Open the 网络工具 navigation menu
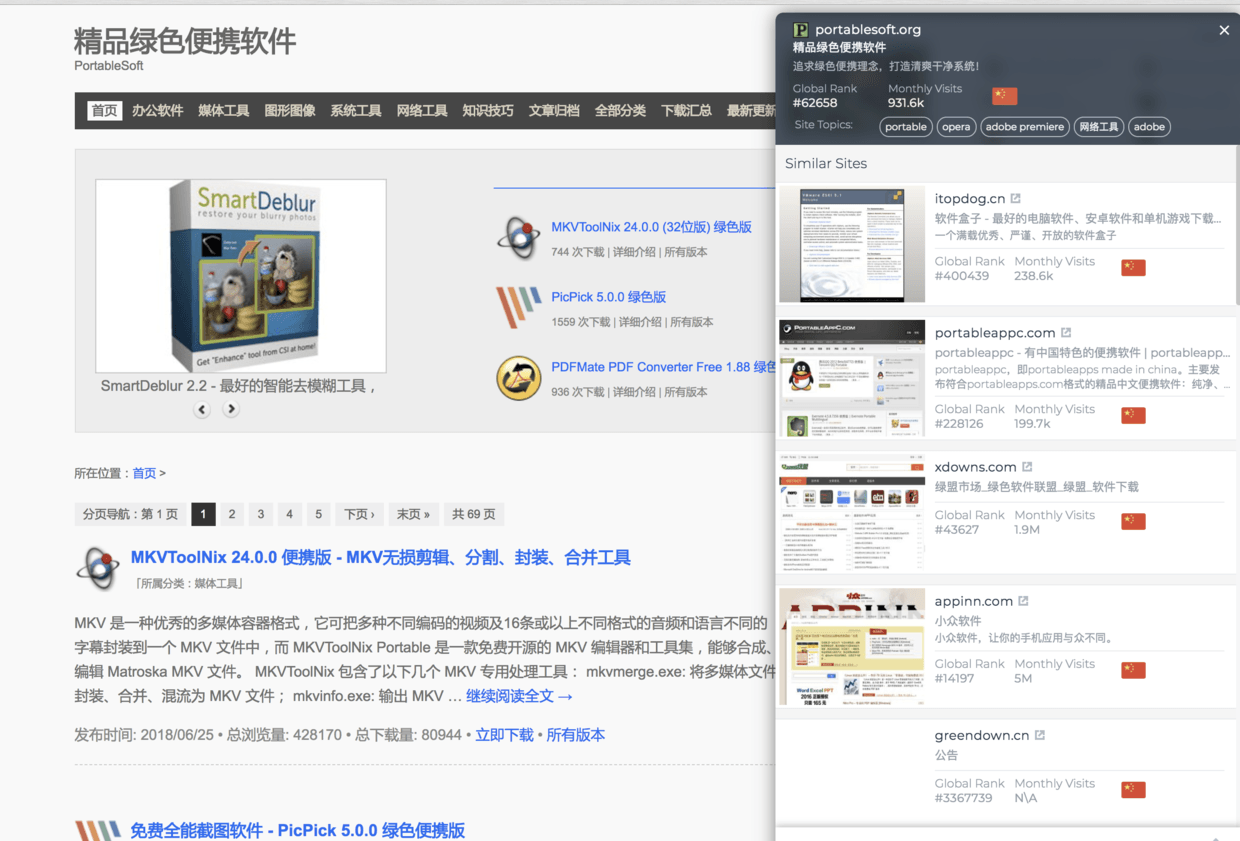This screenshot has width=1240, height=841. (x=422, y=111)
